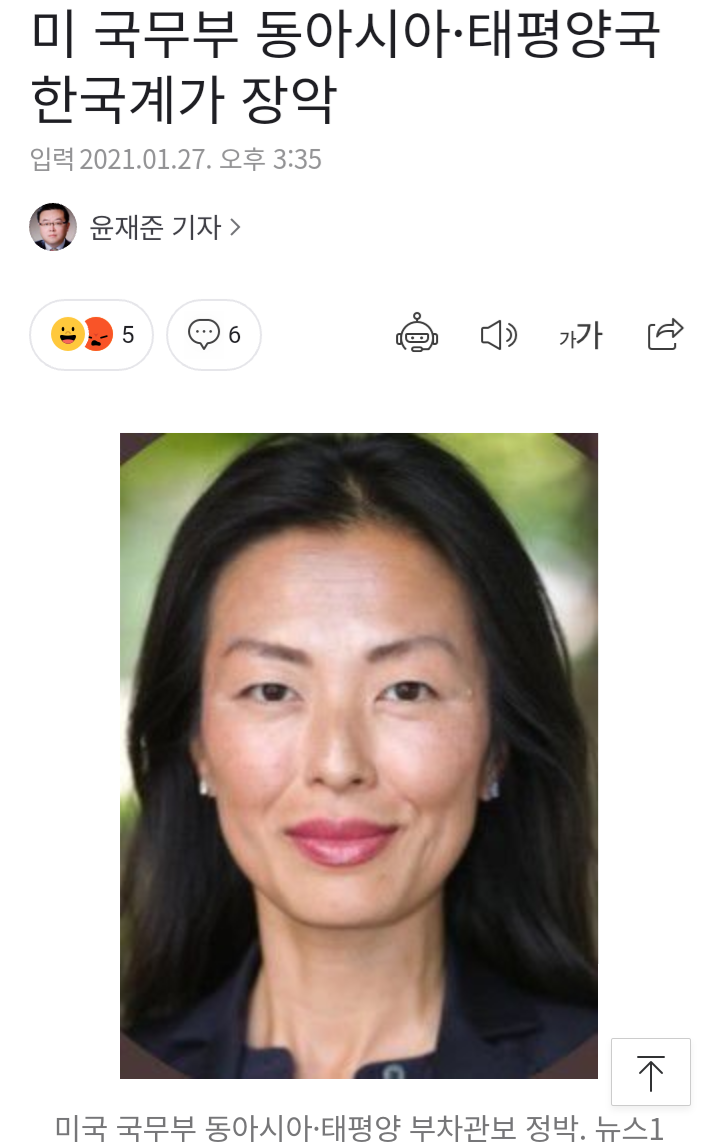Click the reporter's round profile photo

(x=53, y=227)
